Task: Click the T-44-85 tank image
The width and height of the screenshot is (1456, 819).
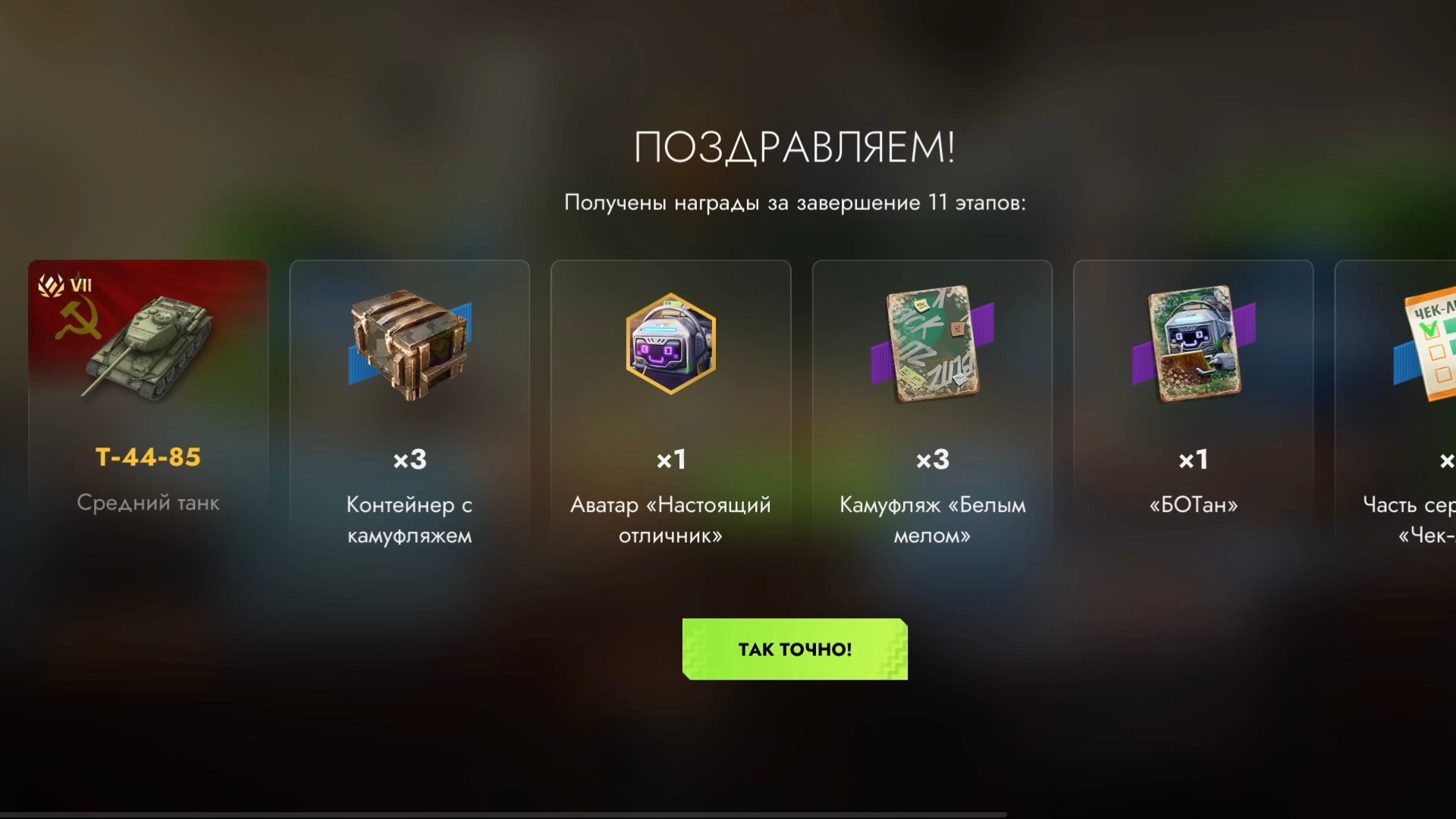Action: [148, 347]
